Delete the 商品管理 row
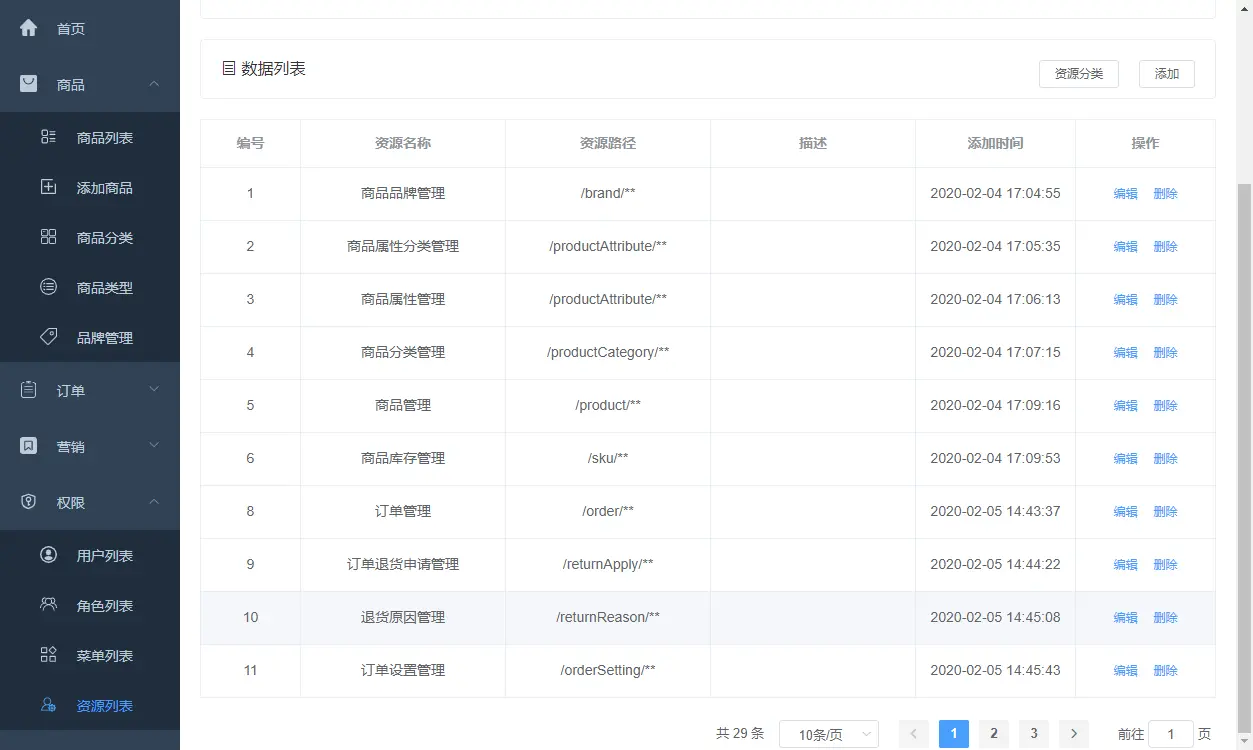Image resolution: width=1253 pixels, height=750 pixels. (1166, 406)
